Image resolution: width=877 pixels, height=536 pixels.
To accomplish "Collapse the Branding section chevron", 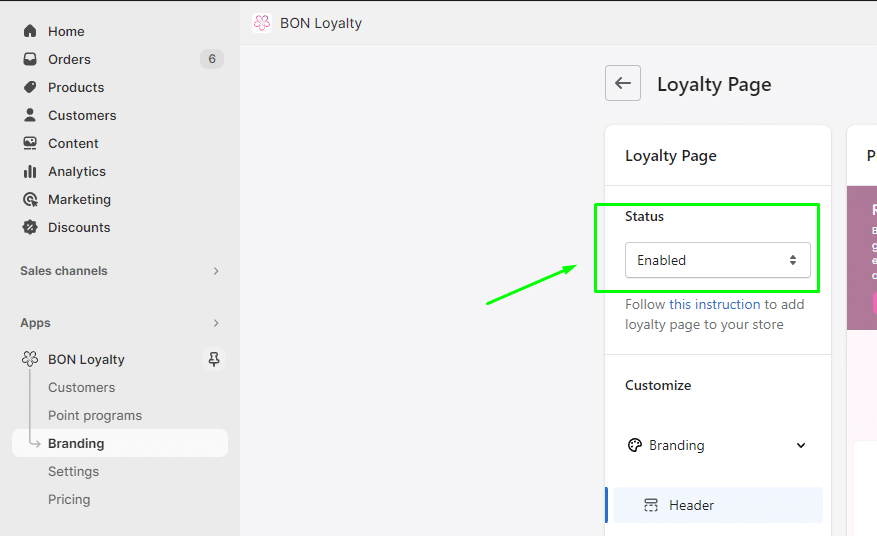I will coord(801,445).
